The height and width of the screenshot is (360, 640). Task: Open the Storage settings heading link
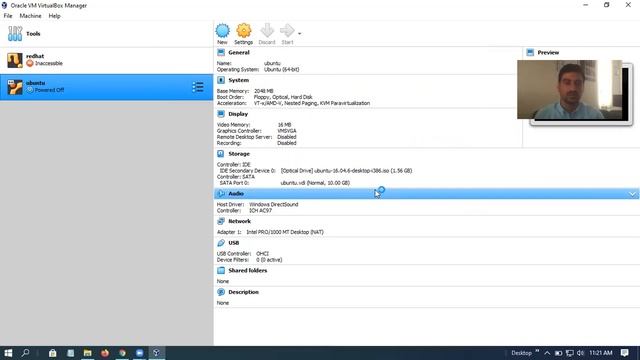point(239,154)
